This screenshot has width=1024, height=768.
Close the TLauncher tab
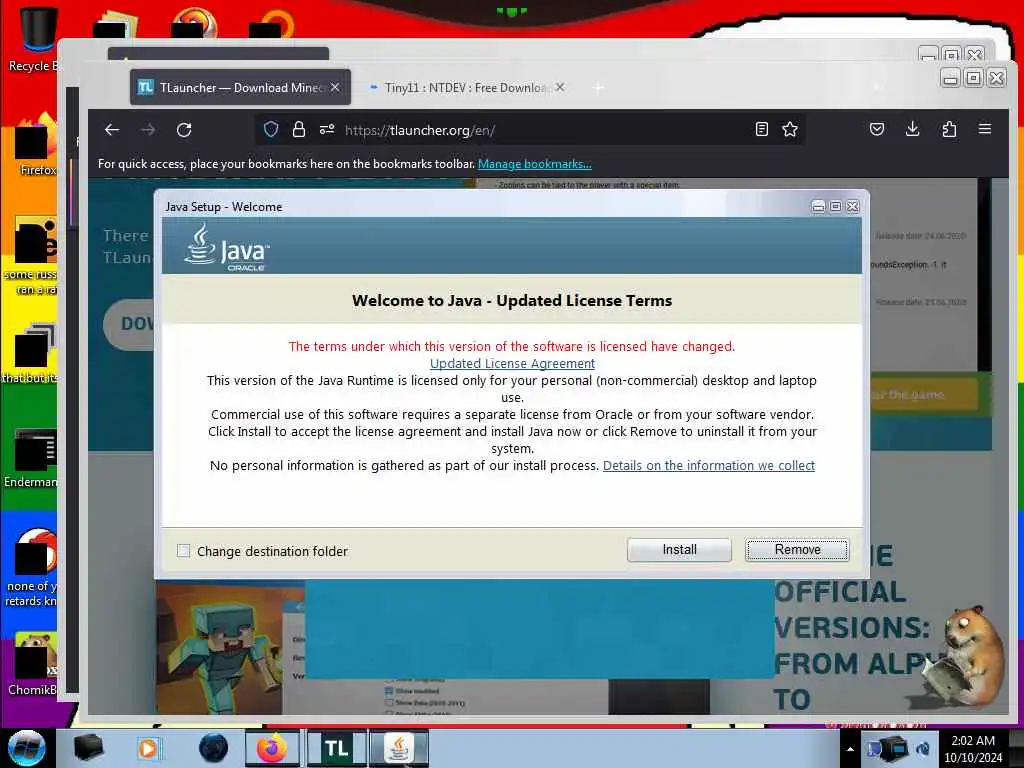(335, 87)
